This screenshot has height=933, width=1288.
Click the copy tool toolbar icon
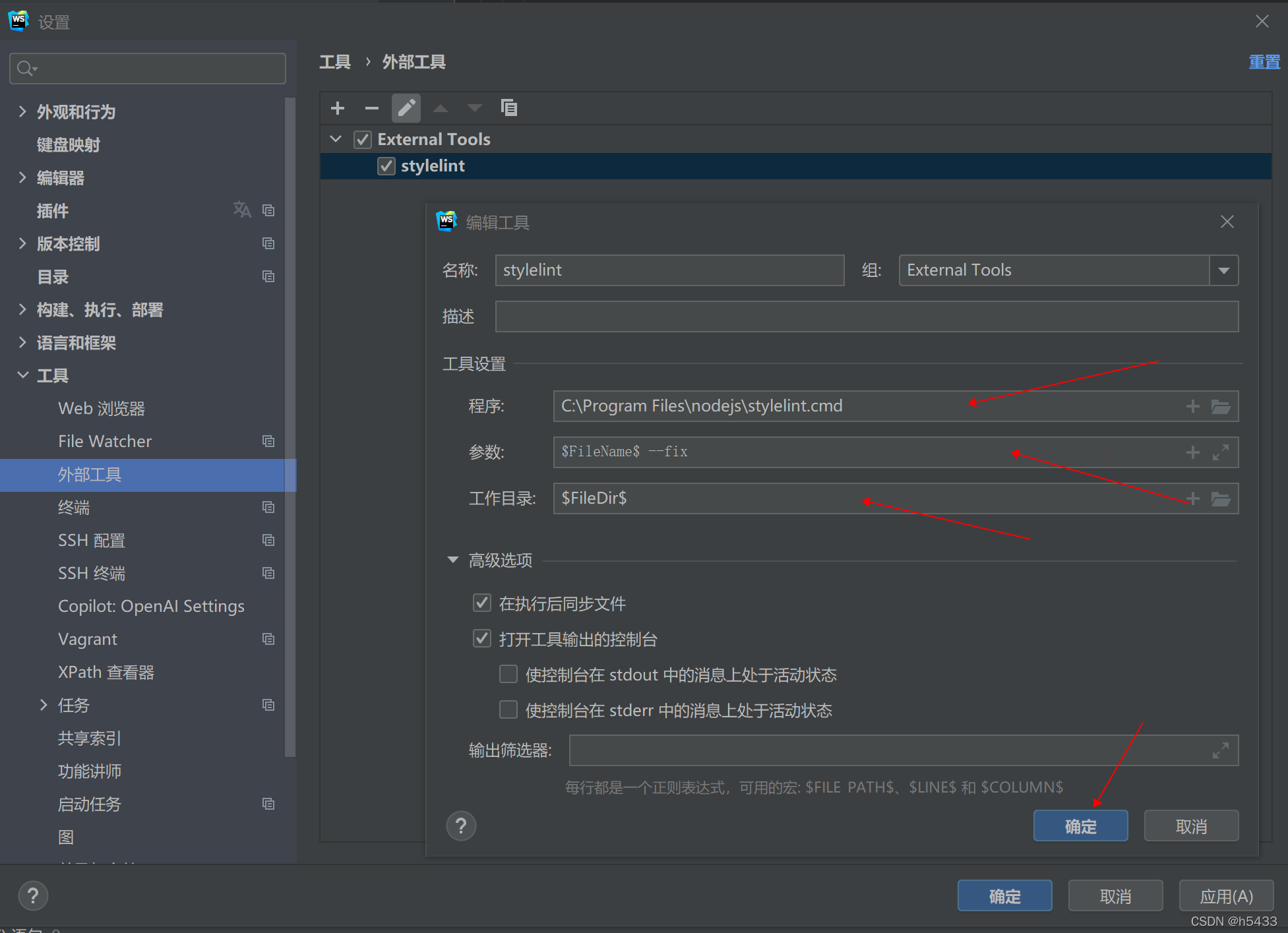point(508,108)
